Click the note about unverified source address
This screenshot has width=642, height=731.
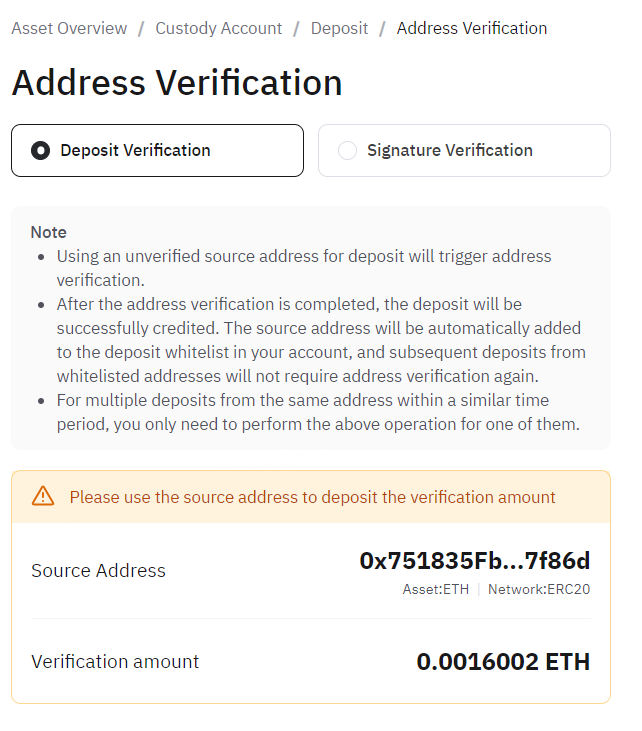click(303, 267)
